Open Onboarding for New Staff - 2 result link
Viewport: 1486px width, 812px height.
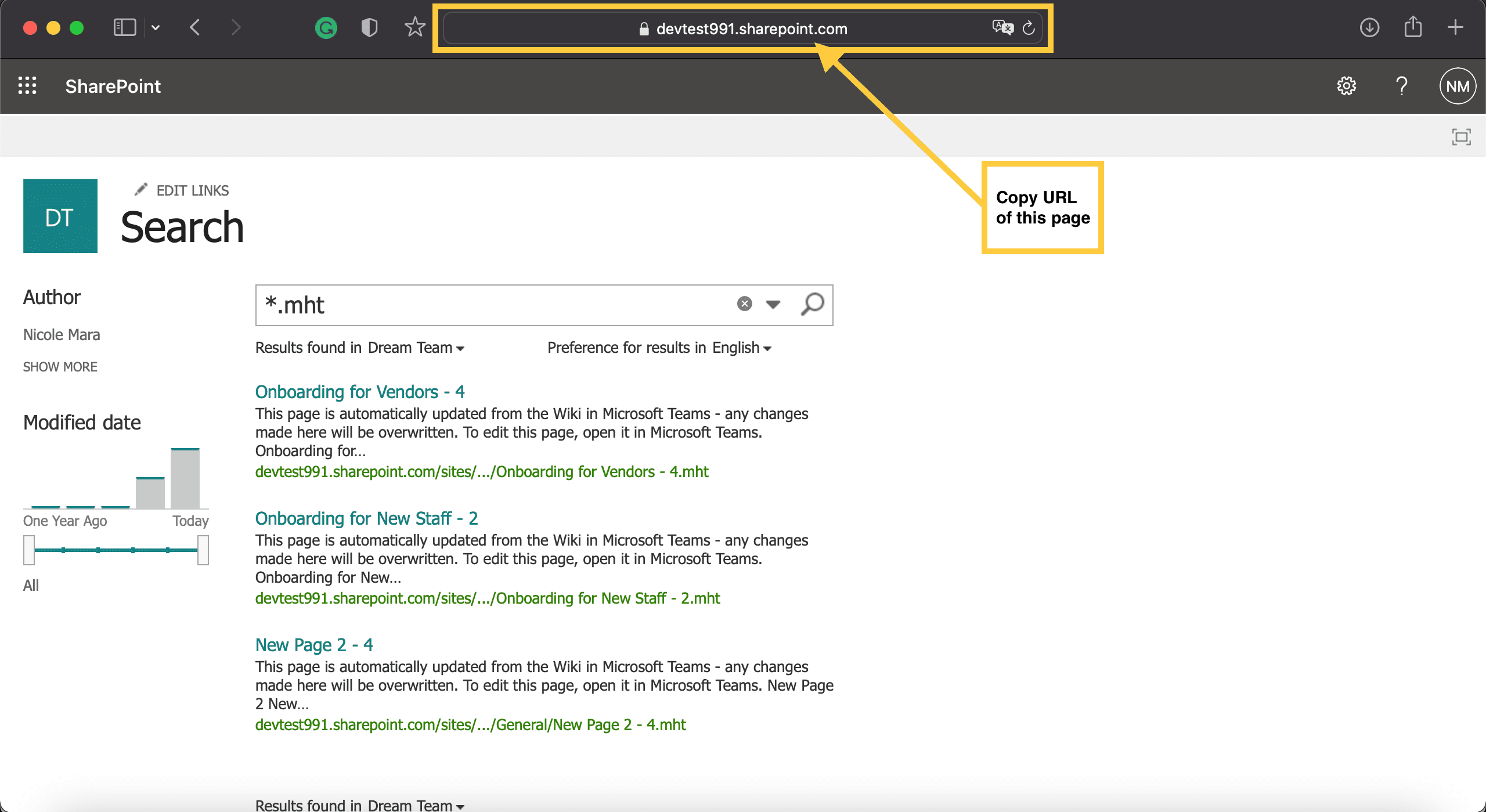tap(366, 518)
